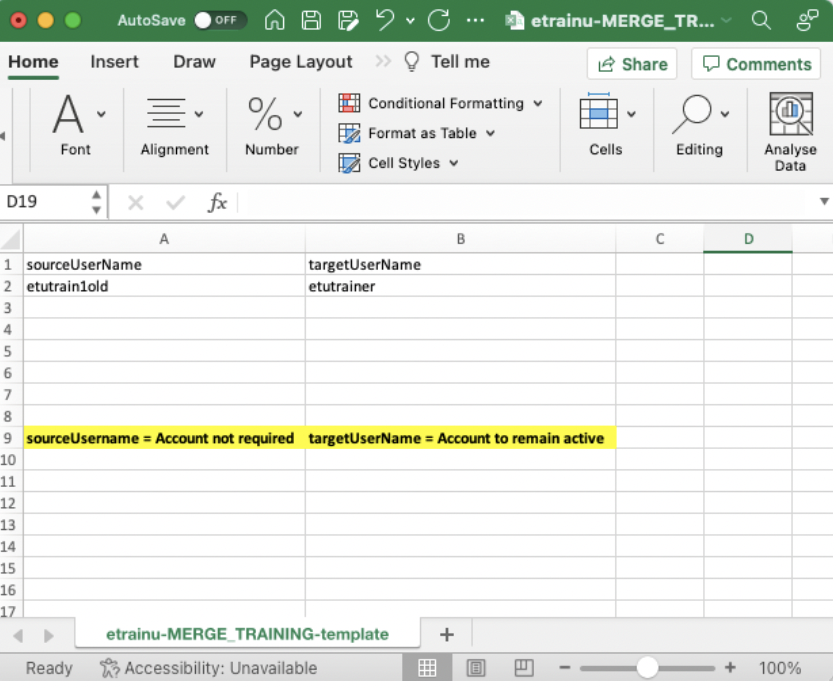Open the Comments button
836x688 pixels.
point(756,64)
